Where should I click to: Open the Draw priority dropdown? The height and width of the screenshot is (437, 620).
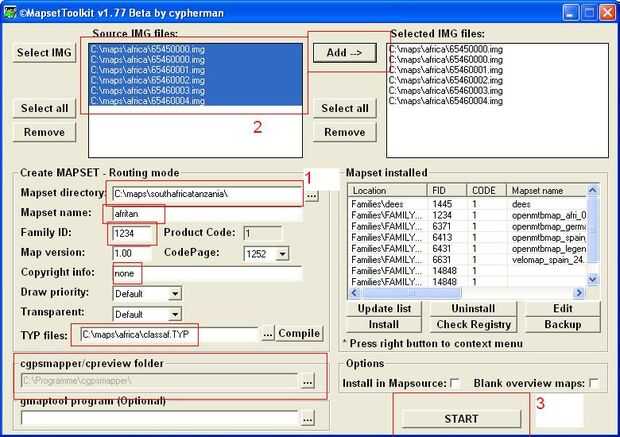pos(175,294)
